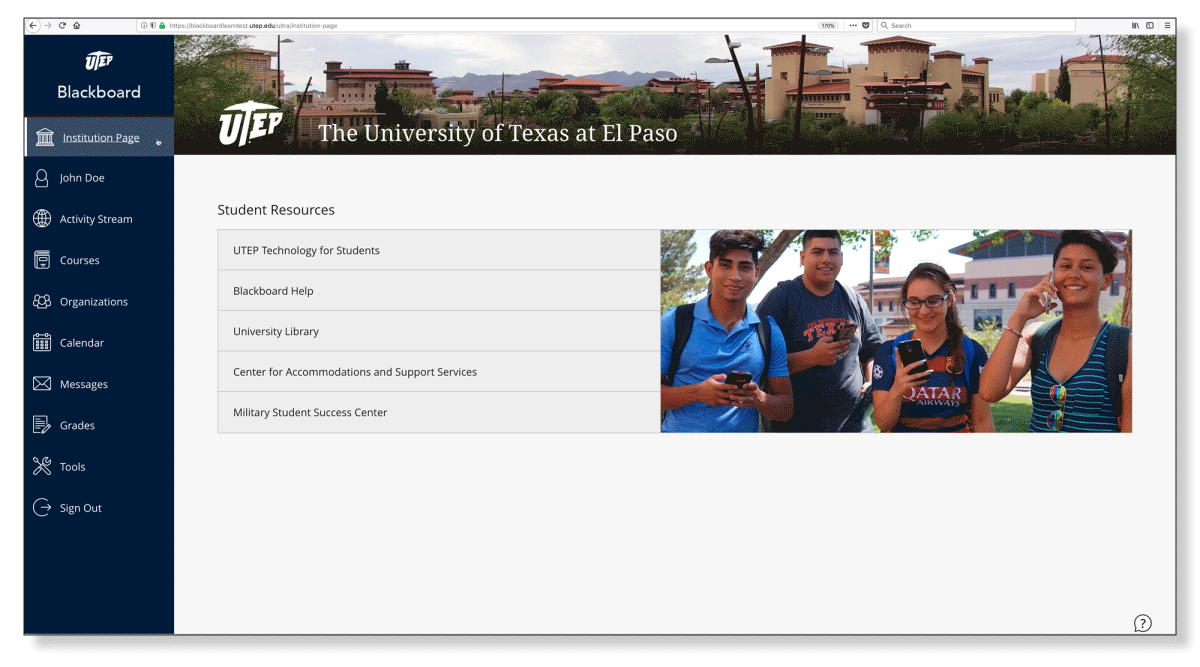Open the Blackboard Help link
1200x667 pixels.
tap(273, 291)
